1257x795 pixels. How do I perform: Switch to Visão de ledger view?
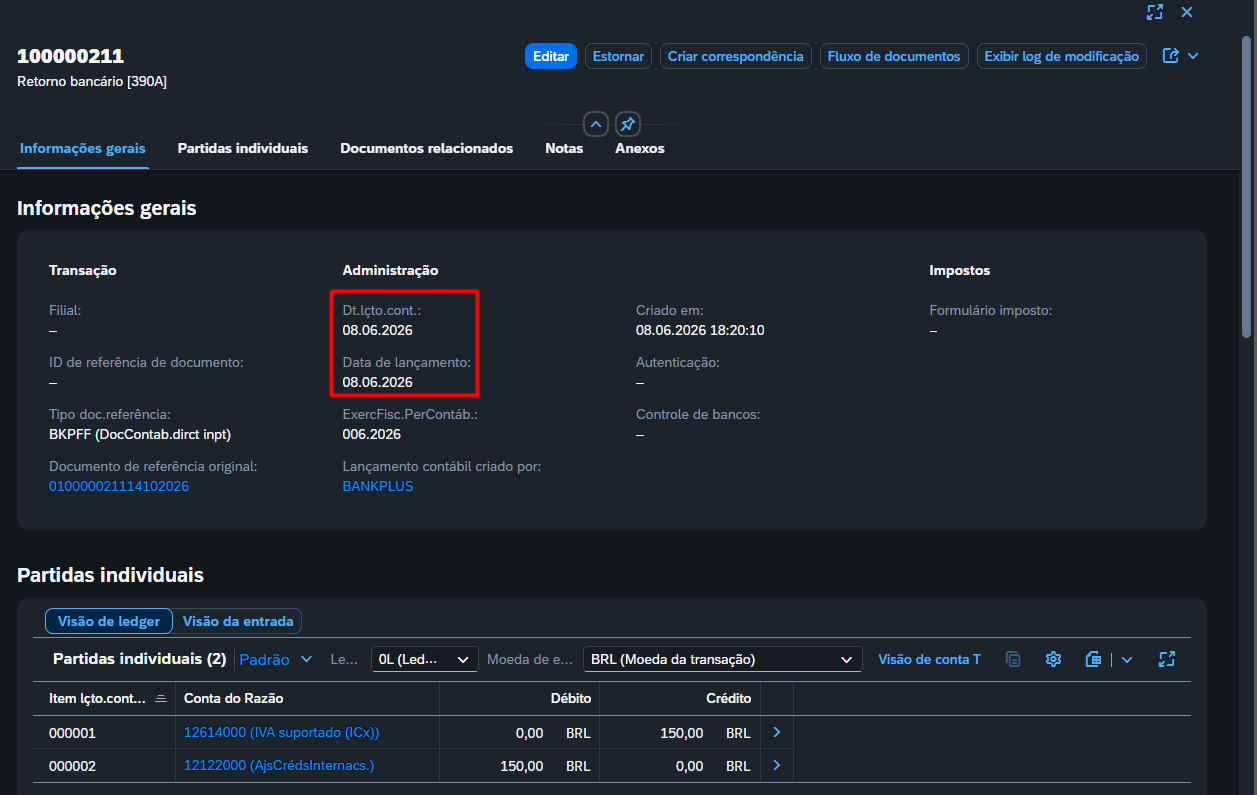coord(109,621)
